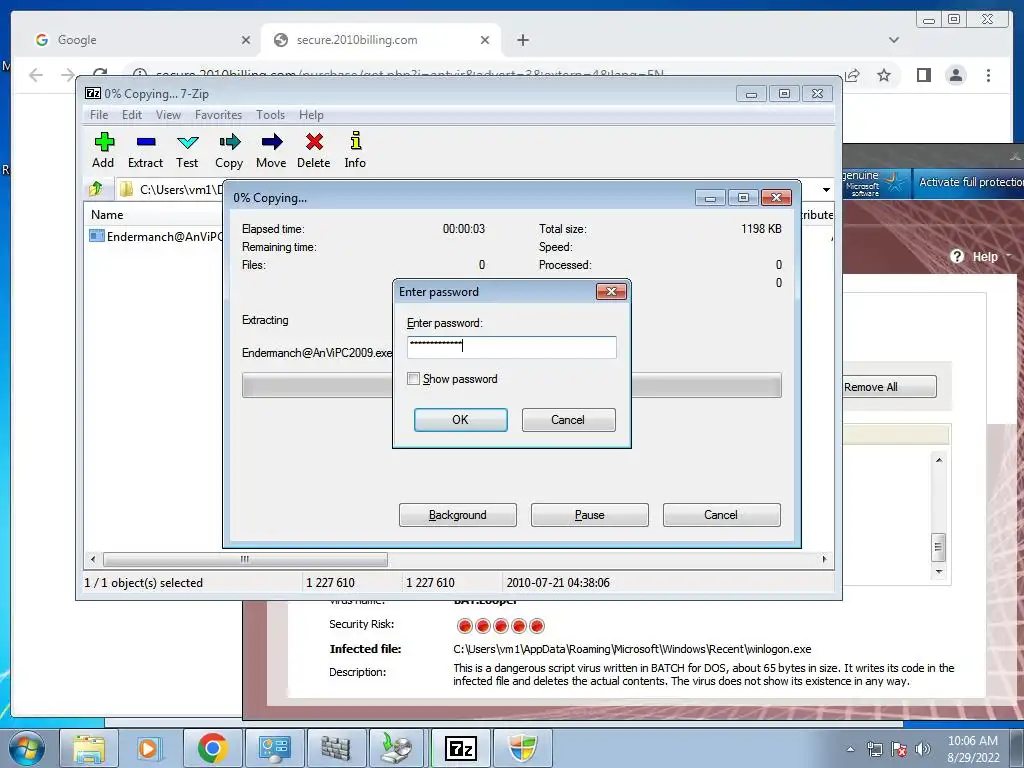The width and height of the screenshot is (1024, 768).
Task: Close the Enter password dialog
Action: pyautogui.click(x=611, y=291)
